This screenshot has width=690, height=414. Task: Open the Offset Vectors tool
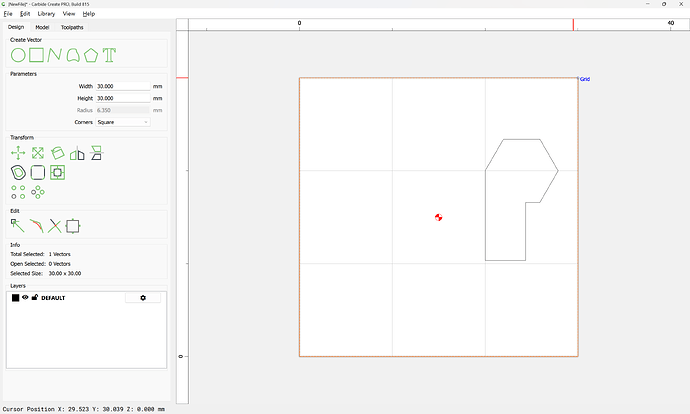click(x=18, y=172)
